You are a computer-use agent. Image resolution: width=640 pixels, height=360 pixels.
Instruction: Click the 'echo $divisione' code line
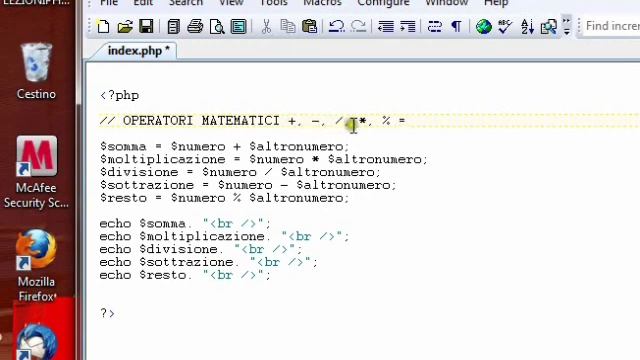click(201, 249)
